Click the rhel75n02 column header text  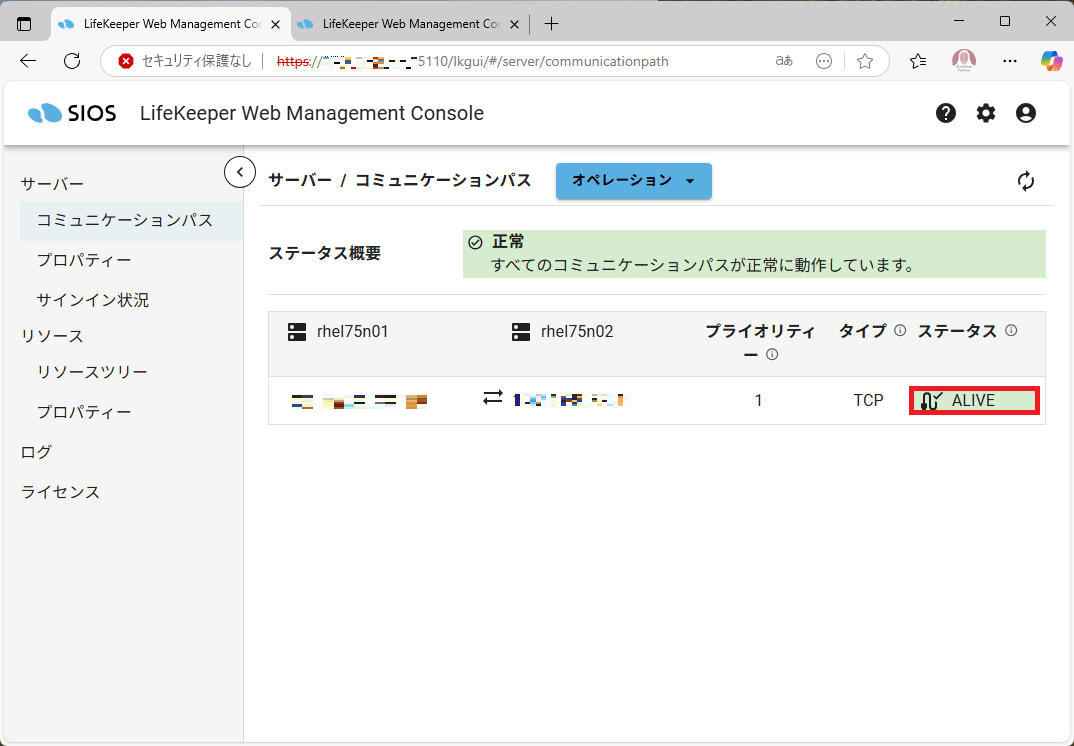(577, 332)
